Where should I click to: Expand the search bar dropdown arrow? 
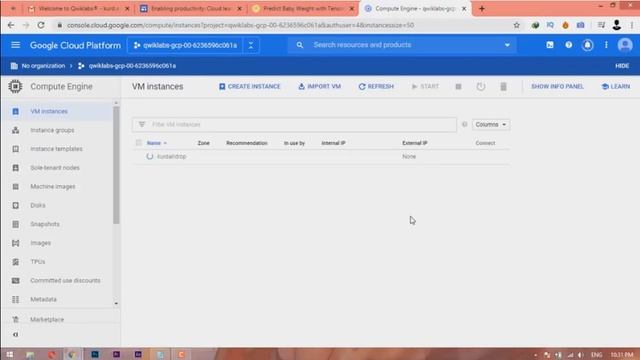click(507, 45)
